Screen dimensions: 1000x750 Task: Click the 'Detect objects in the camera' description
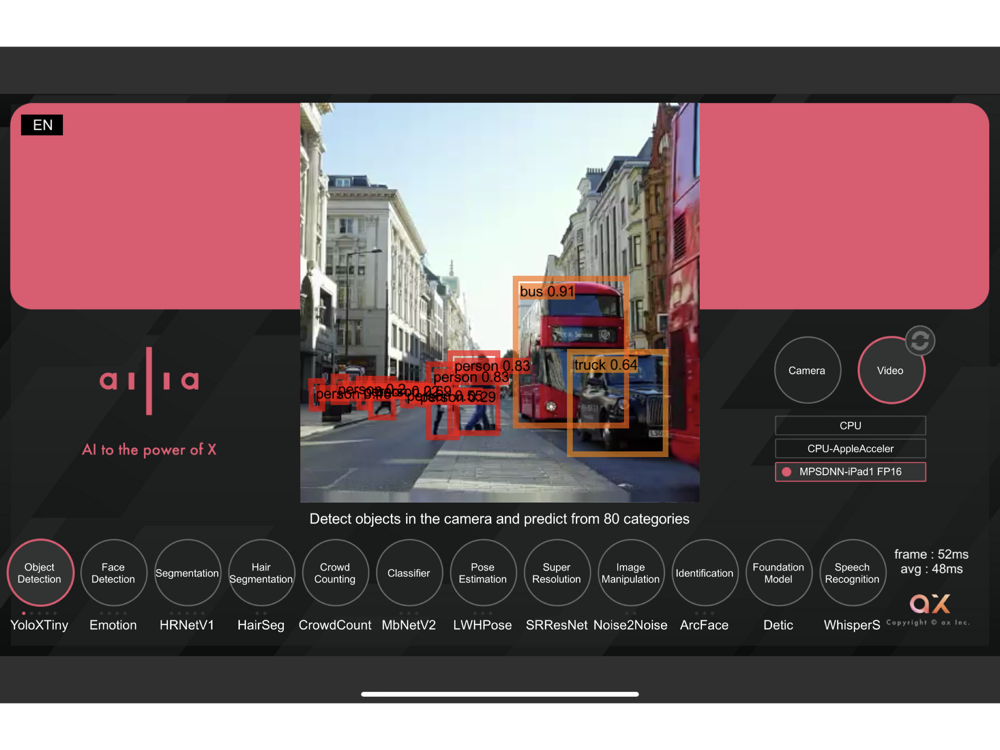point(499,519)
